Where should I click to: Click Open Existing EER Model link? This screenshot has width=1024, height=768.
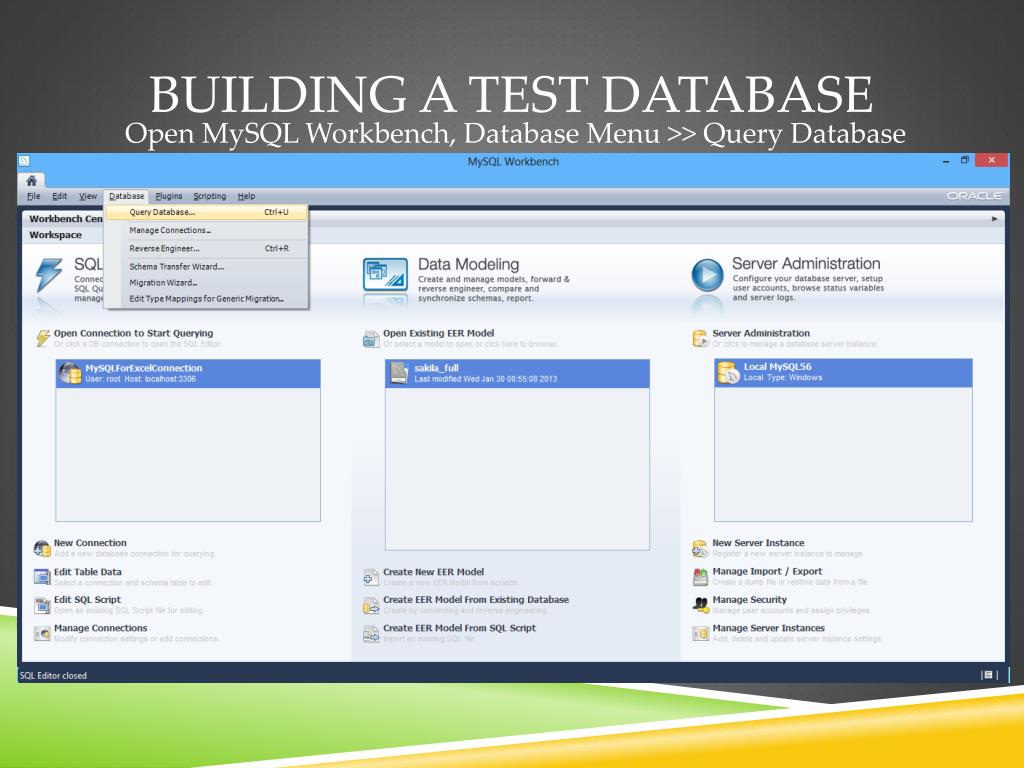(x=438, y=333)
